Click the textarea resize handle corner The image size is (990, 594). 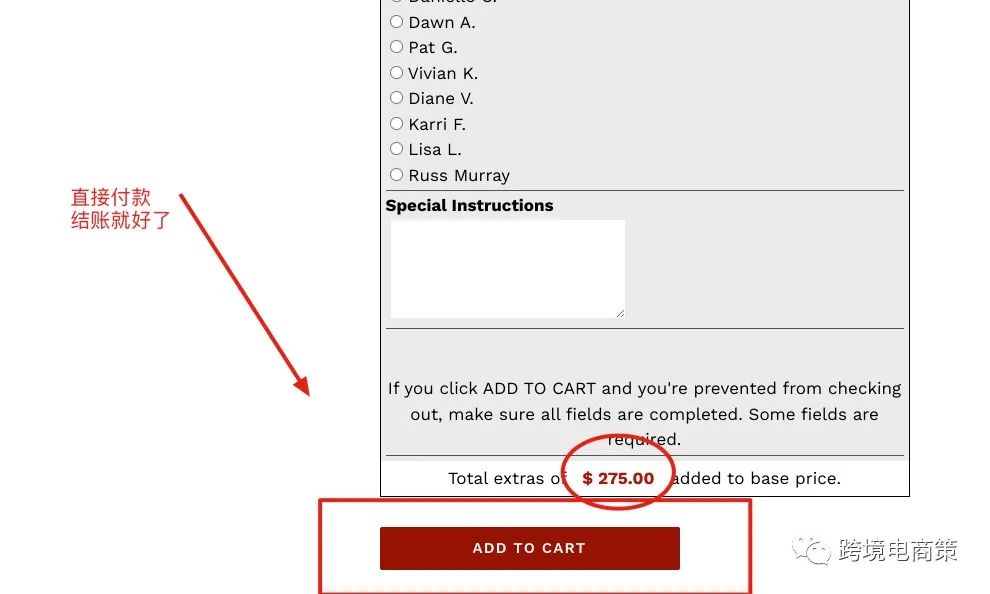pyautogui.click(x=620, y=313)
